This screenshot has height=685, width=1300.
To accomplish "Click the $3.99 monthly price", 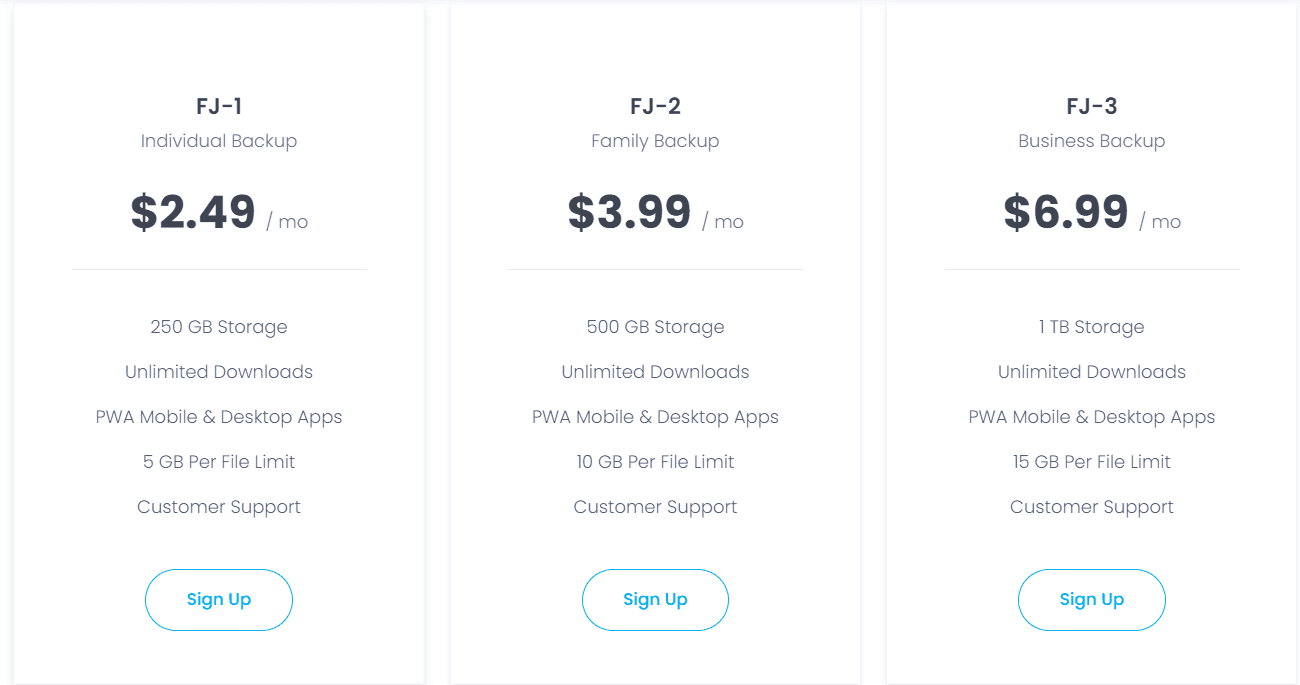I will pos(629,211).
